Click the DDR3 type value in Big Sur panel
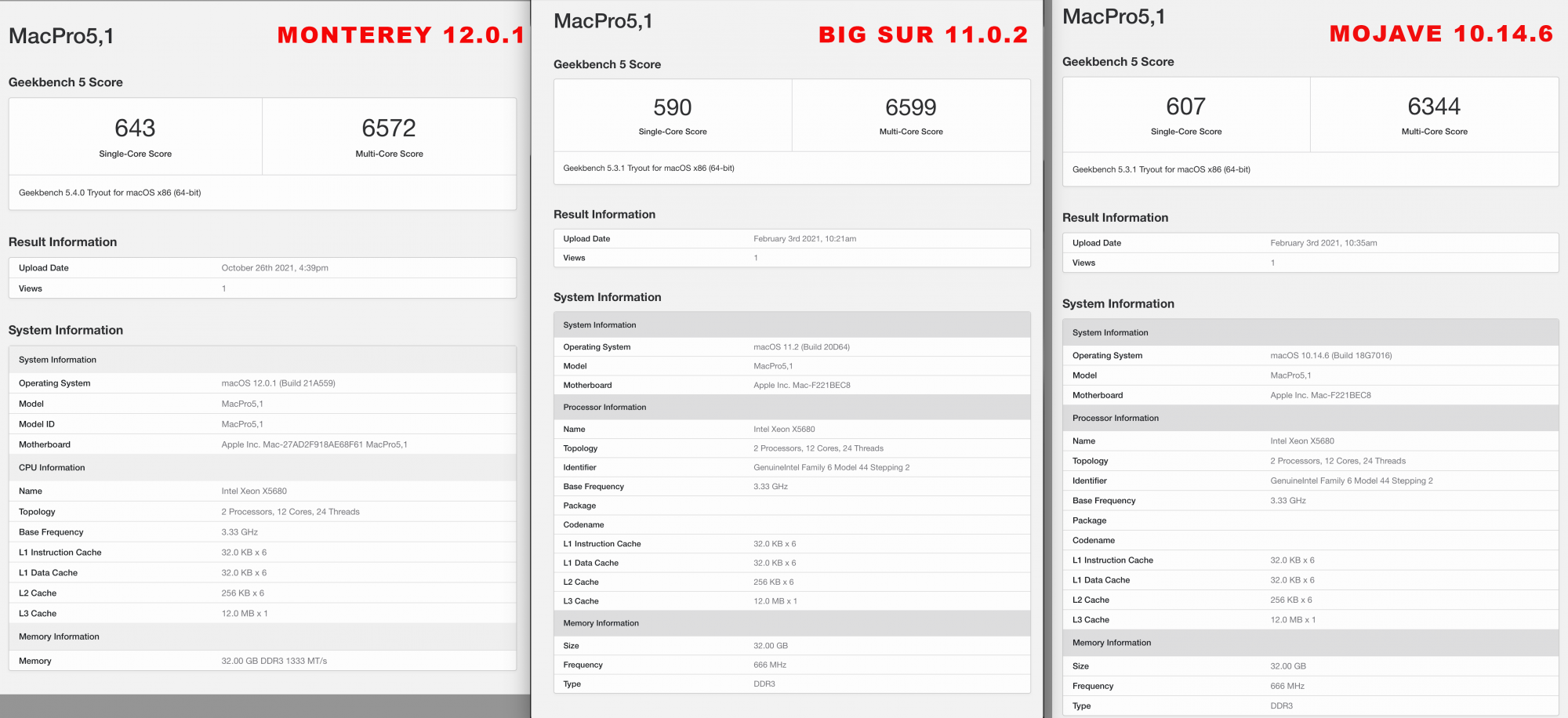Viewport: 1568px width, 718px height. click(x=764, y=684)
